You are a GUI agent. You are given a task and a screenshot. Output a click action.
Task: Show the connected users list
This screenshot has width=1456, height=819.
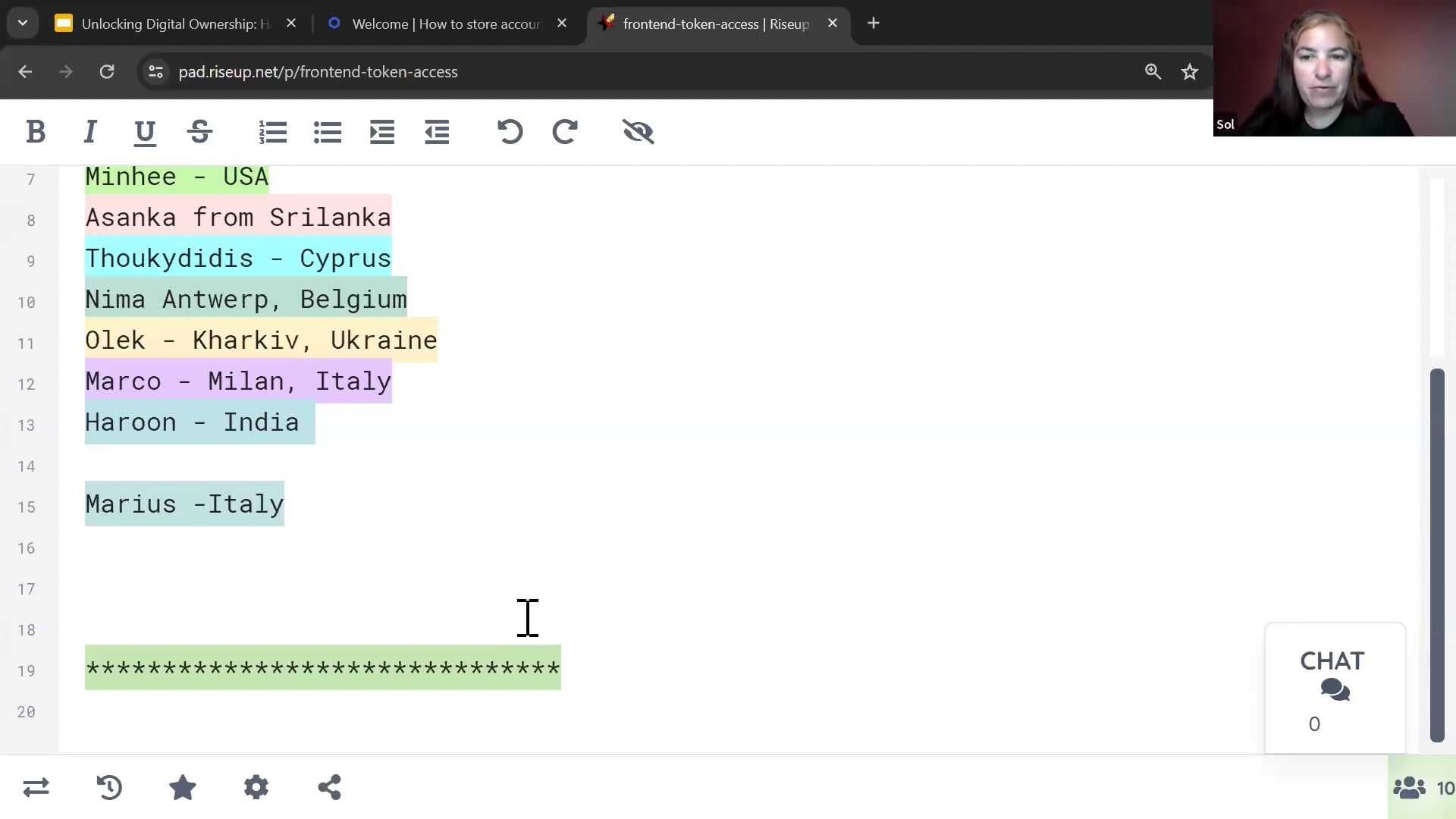pos(1423,788)
